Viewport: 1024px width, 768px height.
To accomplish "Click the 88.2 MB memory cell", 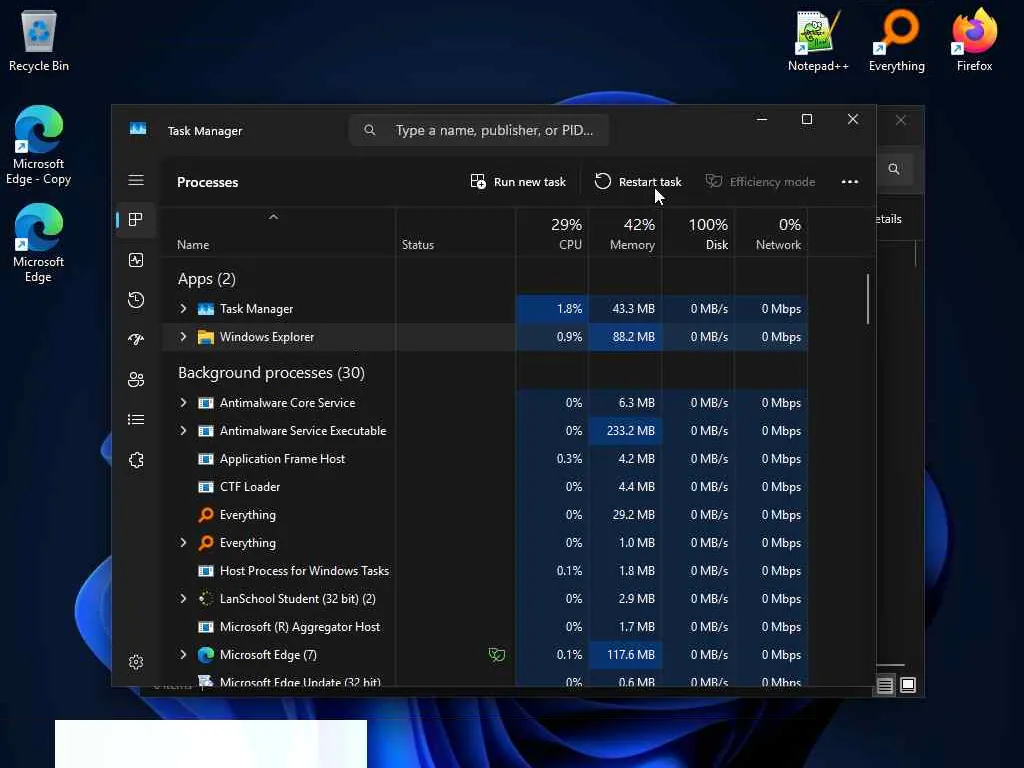I will point(625,337).
